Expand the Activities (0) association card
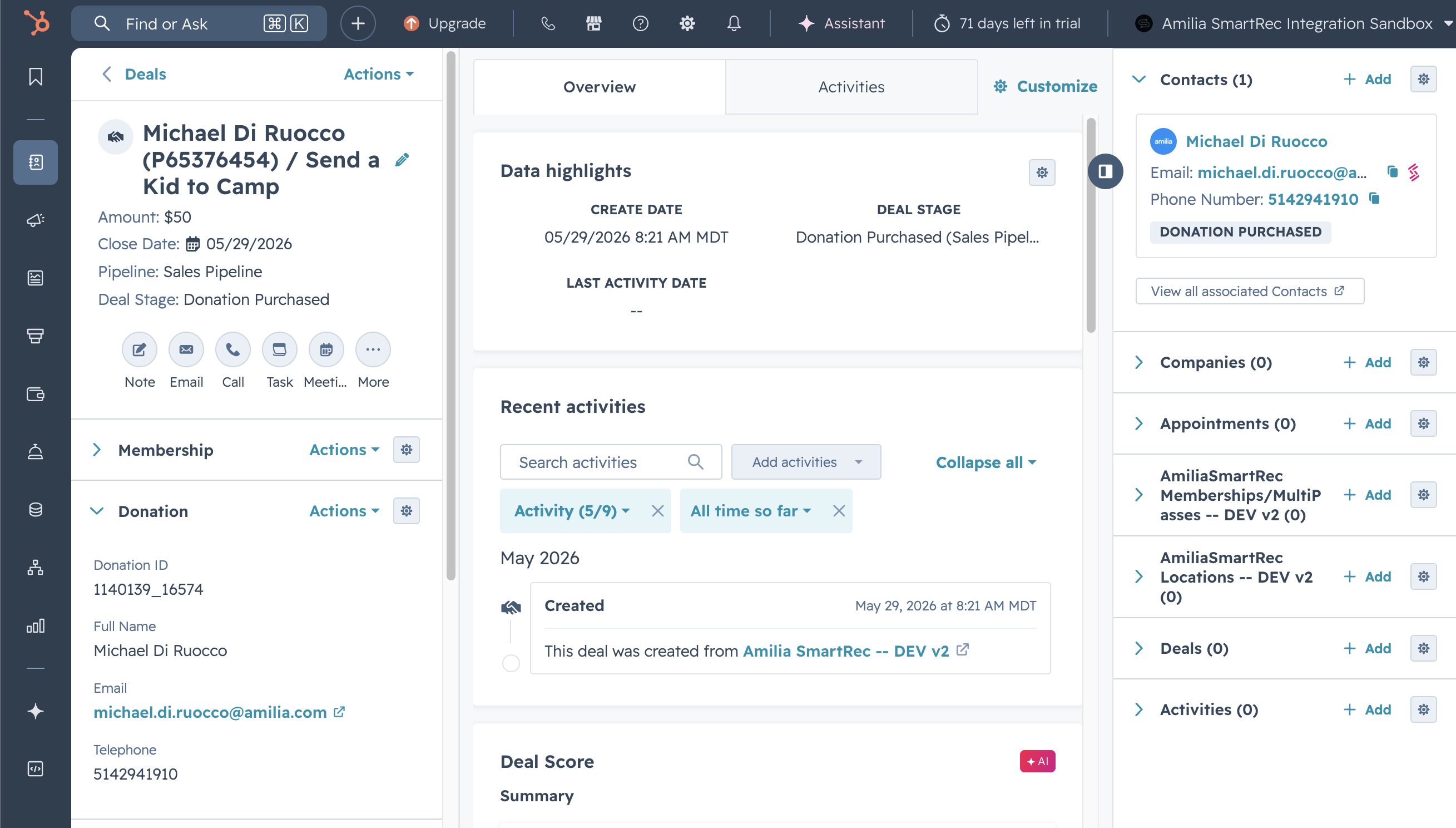This screenshot has height=828, width=1456. (1139, 709)
